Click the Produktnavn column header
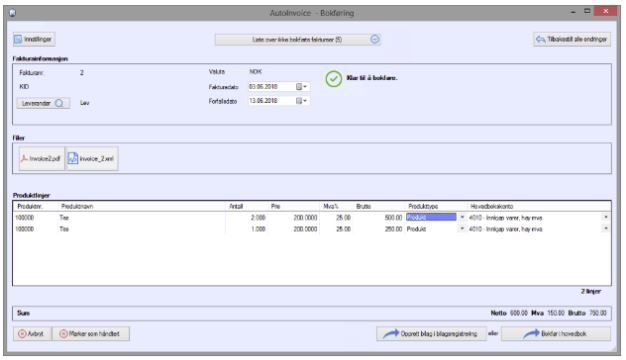 77,206
